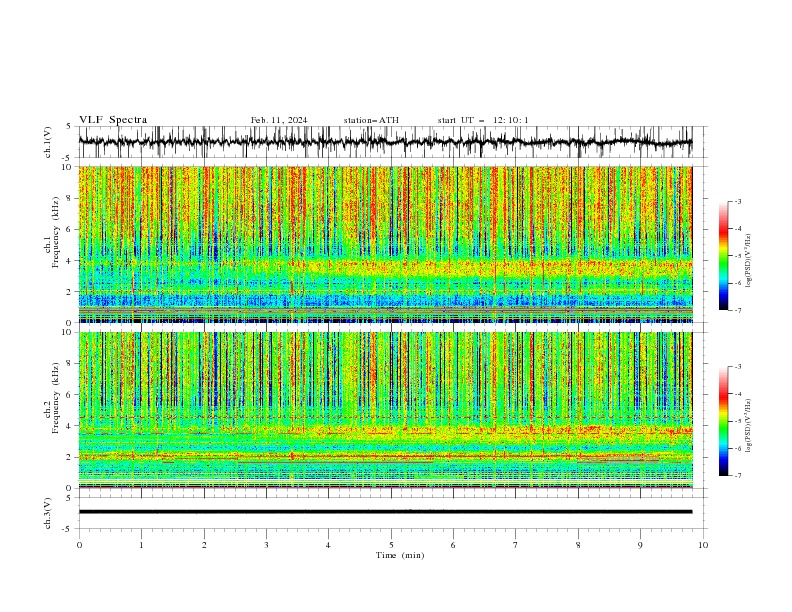
Task: Click the time axis tick label "5"
Action: (391, 545)
